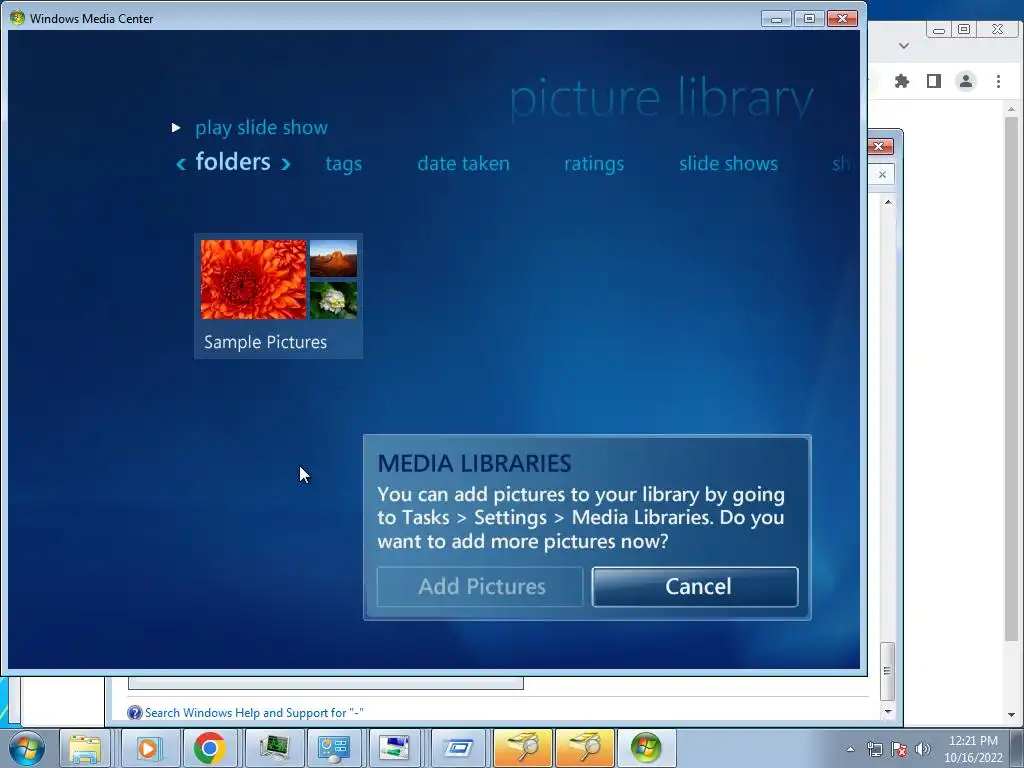Image resolution: width=1024 pixels, height=768 pixels.
Task: Open the green-screen monitor taskbar icon
Action: (274, 748)
